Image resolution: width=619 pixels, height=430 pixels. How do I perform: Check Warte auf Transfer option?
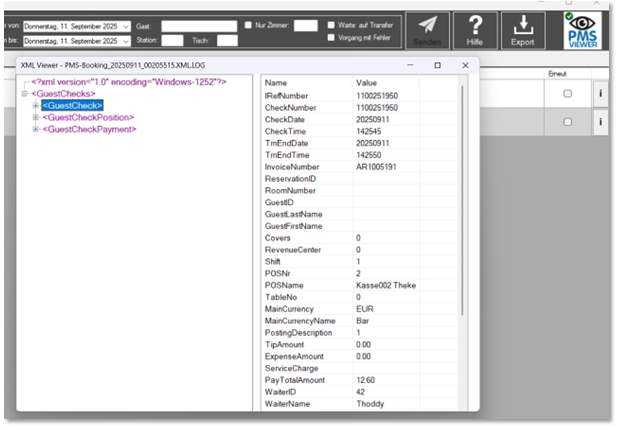coord(331,24)
